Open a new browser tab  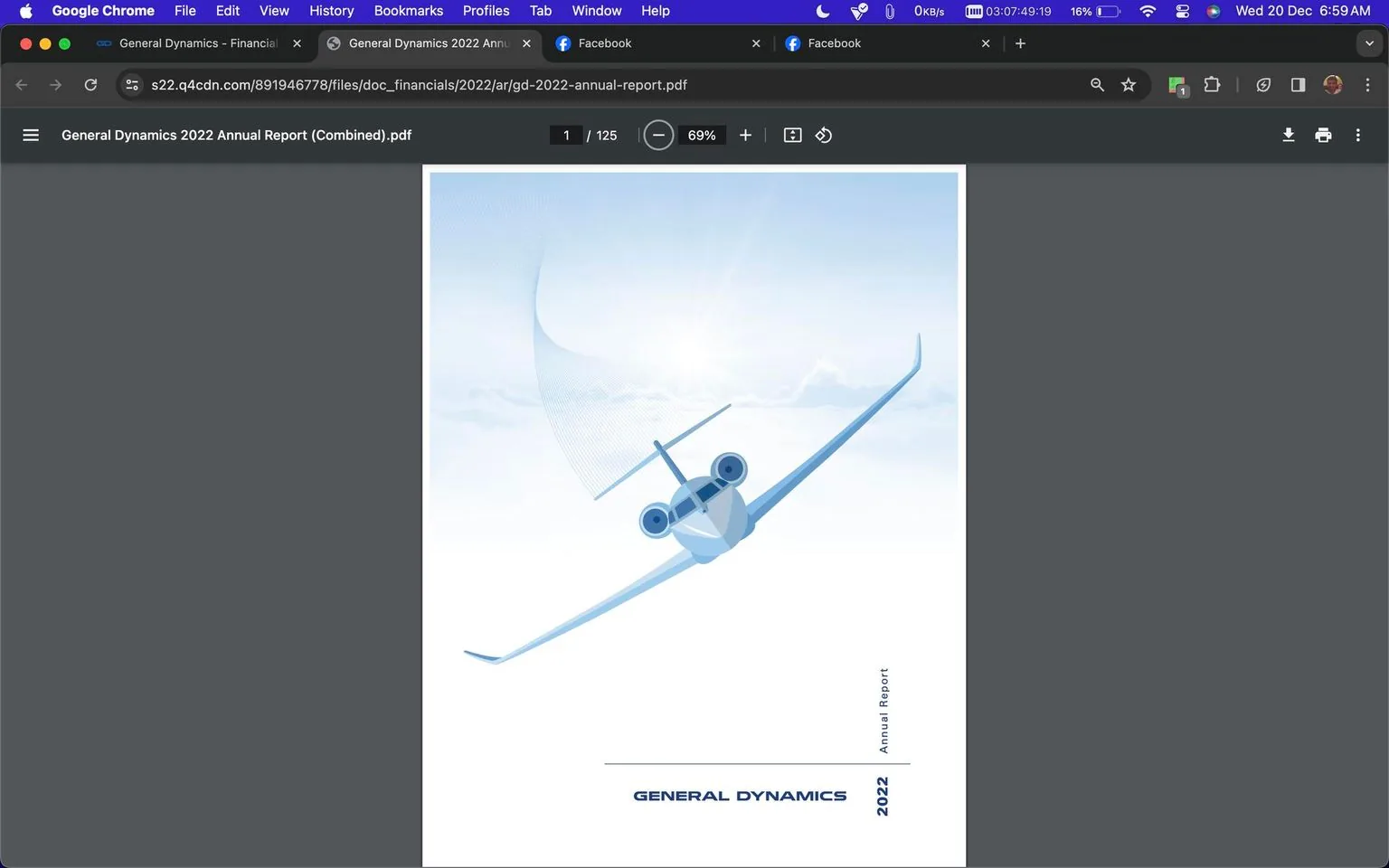pos(1020,42)
